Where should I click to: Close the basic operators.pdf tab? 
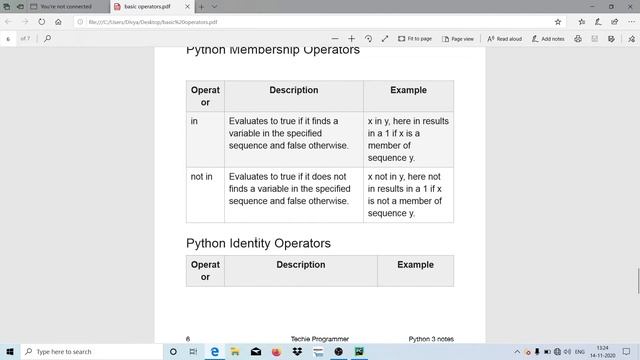187,7
